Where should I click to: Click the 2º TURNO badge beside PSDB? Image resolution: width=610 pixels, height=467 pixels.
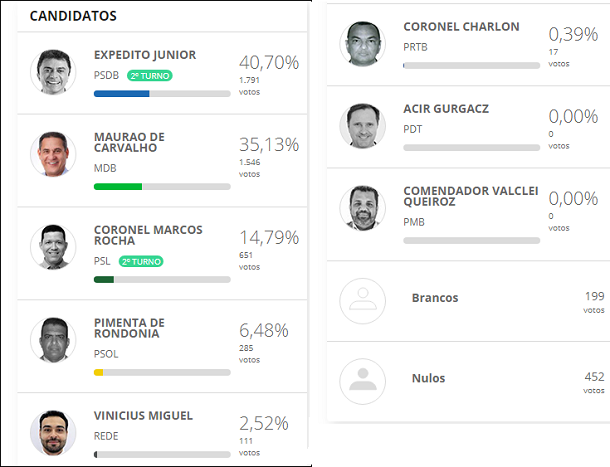coord(150,75)
